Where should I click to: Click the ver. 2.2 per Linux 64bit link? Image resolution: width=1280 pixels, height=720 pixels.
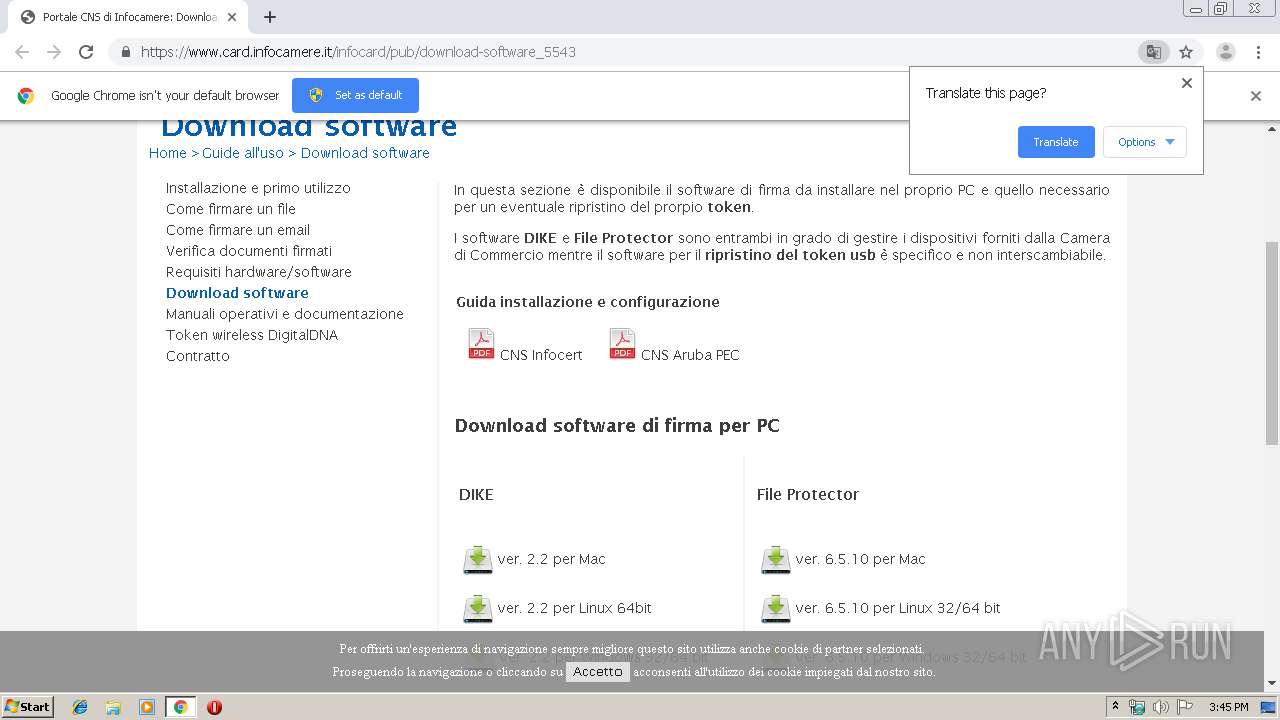pos(574,608)
